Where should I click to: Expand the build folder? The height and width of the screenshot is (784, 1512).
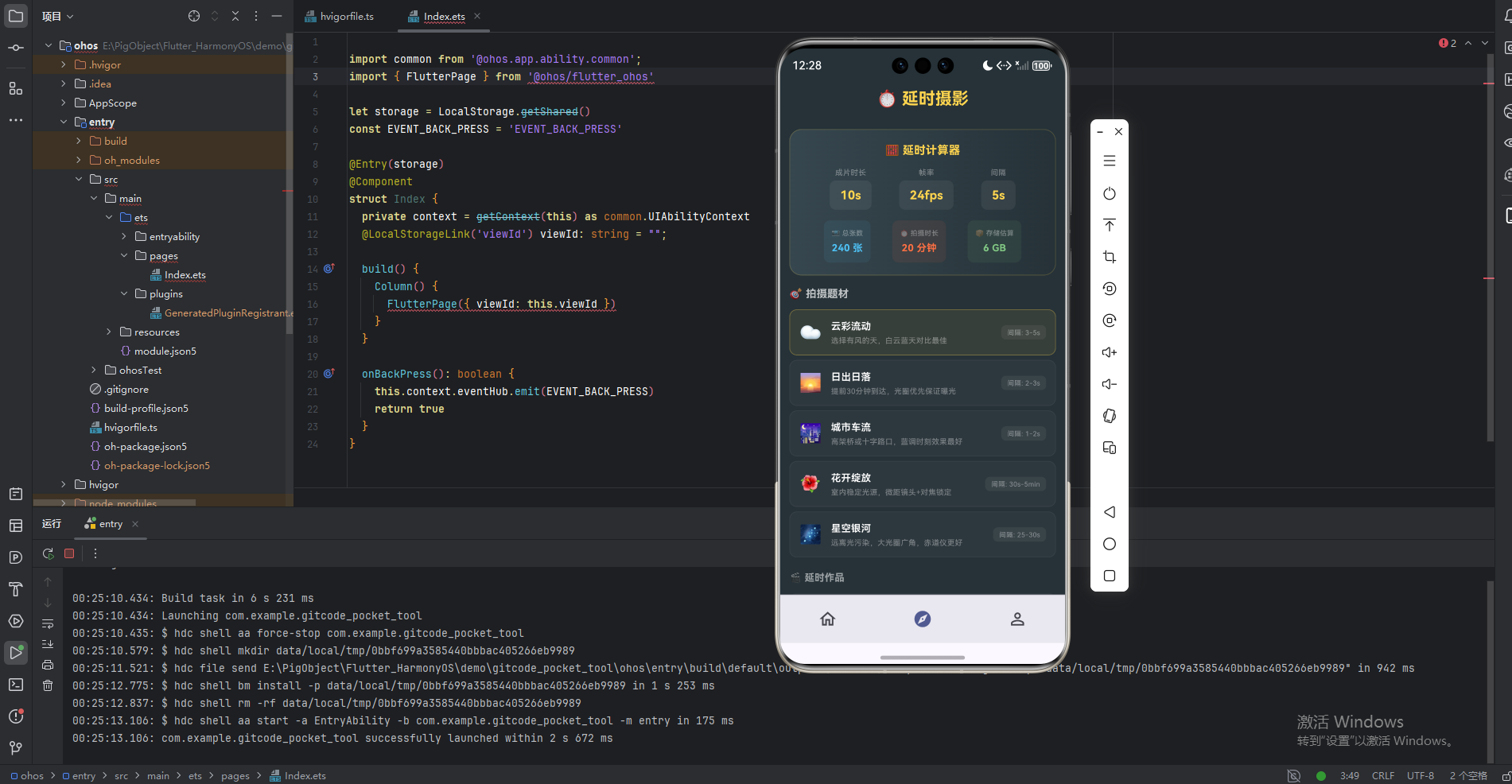pos(79,141)
